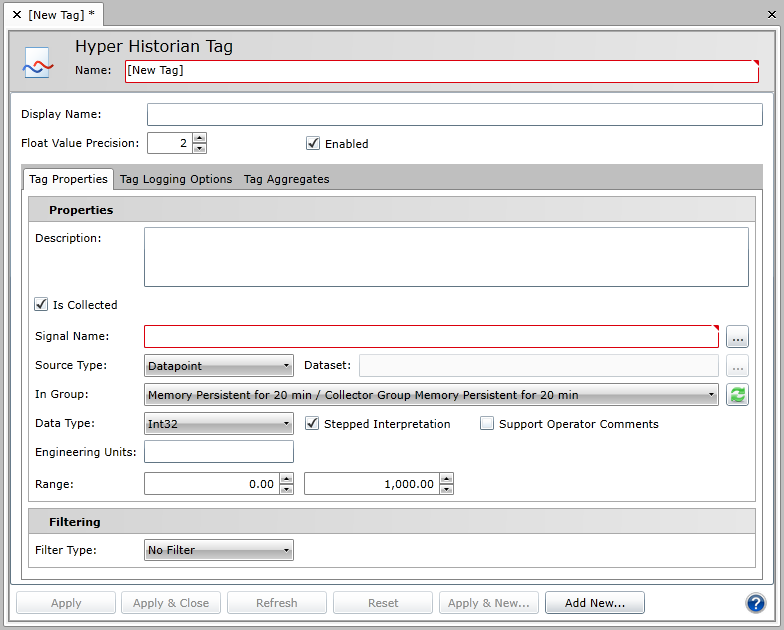The image size is (784, 630).
Task: Increase the Range maximum value using up arrow
Action: coord(446,479)
